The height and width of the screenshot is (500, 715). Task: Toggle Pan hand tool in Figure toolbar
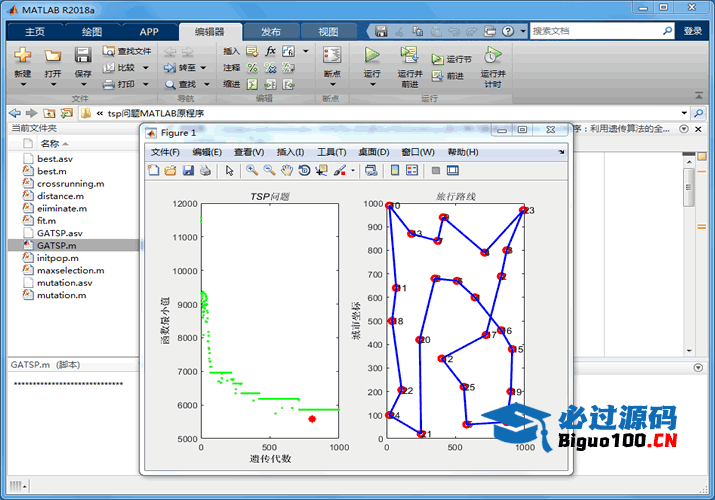coord(286,170)
